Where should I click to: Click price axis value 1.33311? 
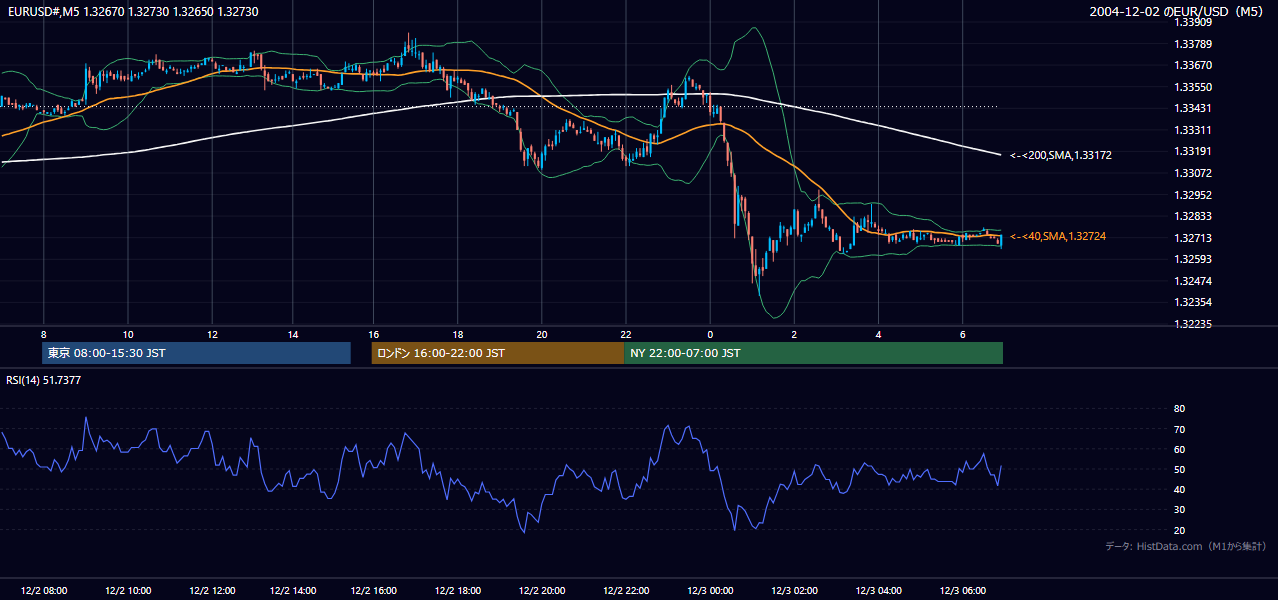point(1193,130)
